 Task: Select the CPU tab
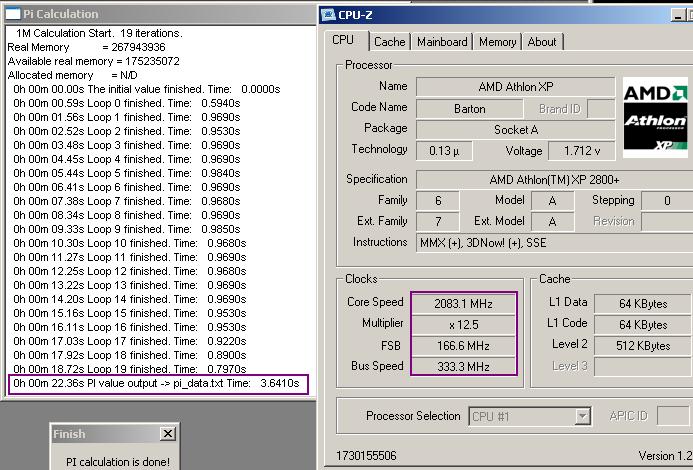pyautogui.click(x=343, y=40)
